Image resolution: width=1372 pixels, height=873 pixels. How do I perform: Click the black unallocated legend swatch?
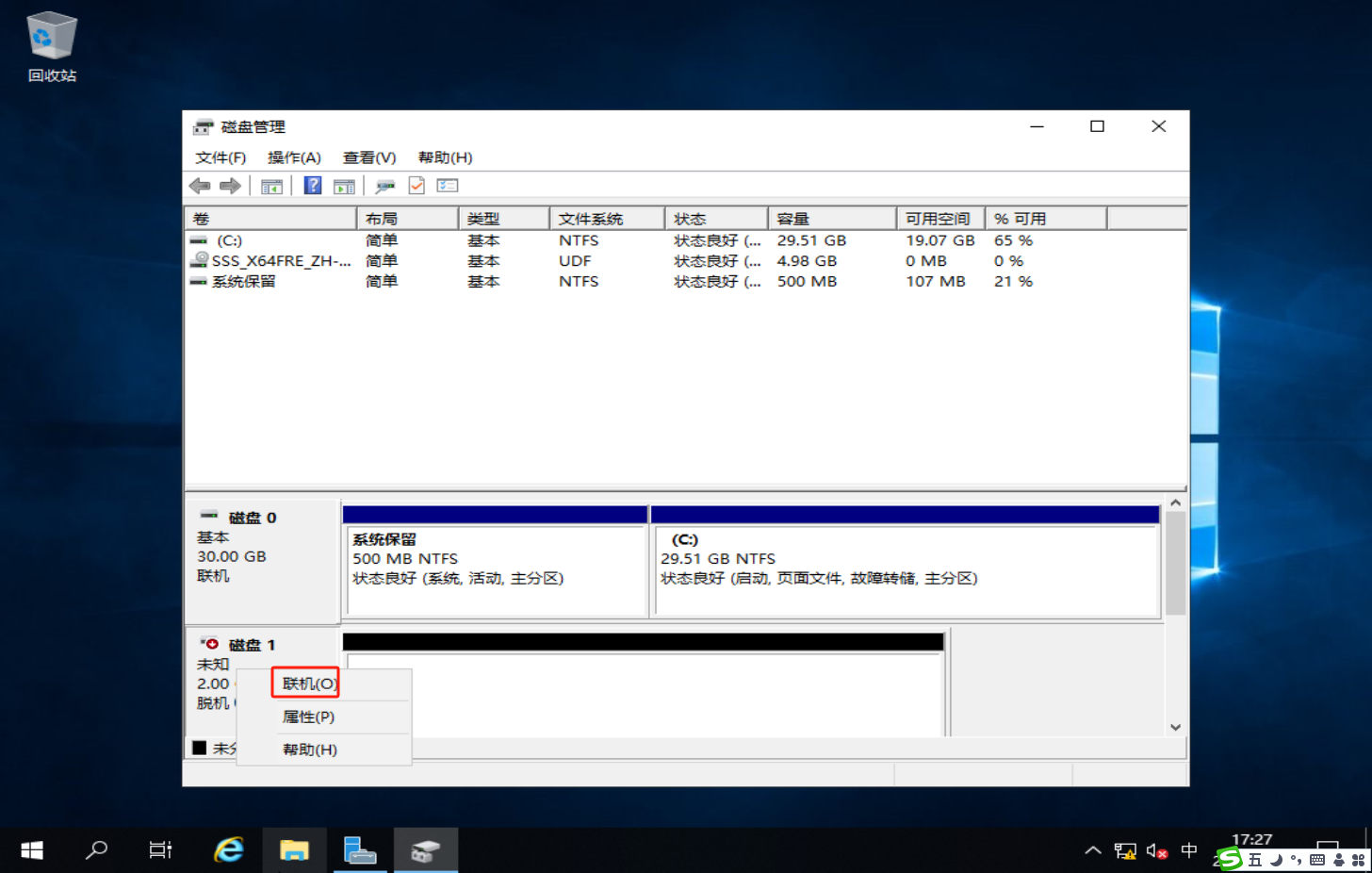200,748
